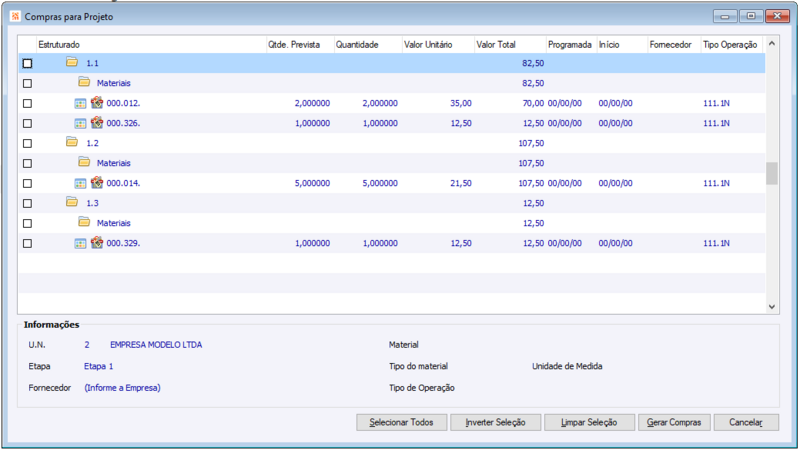
Task: Click the scroll down arrow of the list
Action: pyautogui.click(x=771, y=307)
